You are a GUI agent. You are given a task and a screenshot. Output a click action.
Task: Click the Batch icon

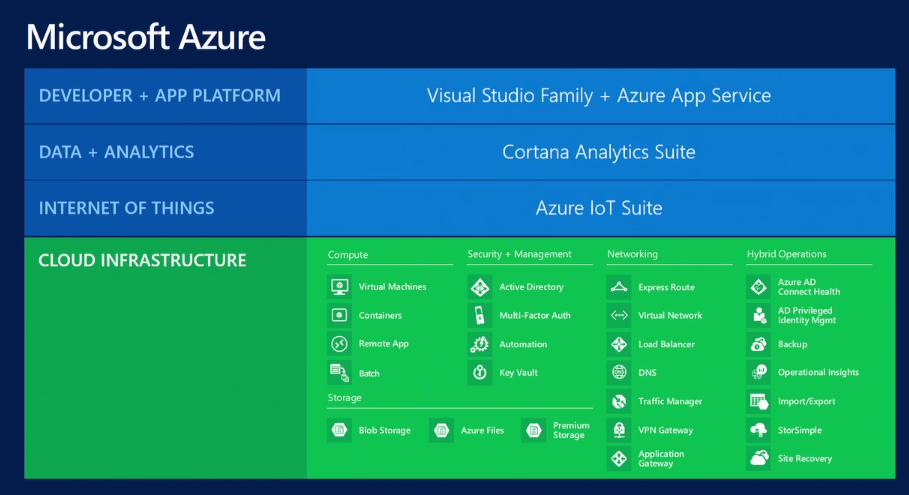(x=339, y=373)
